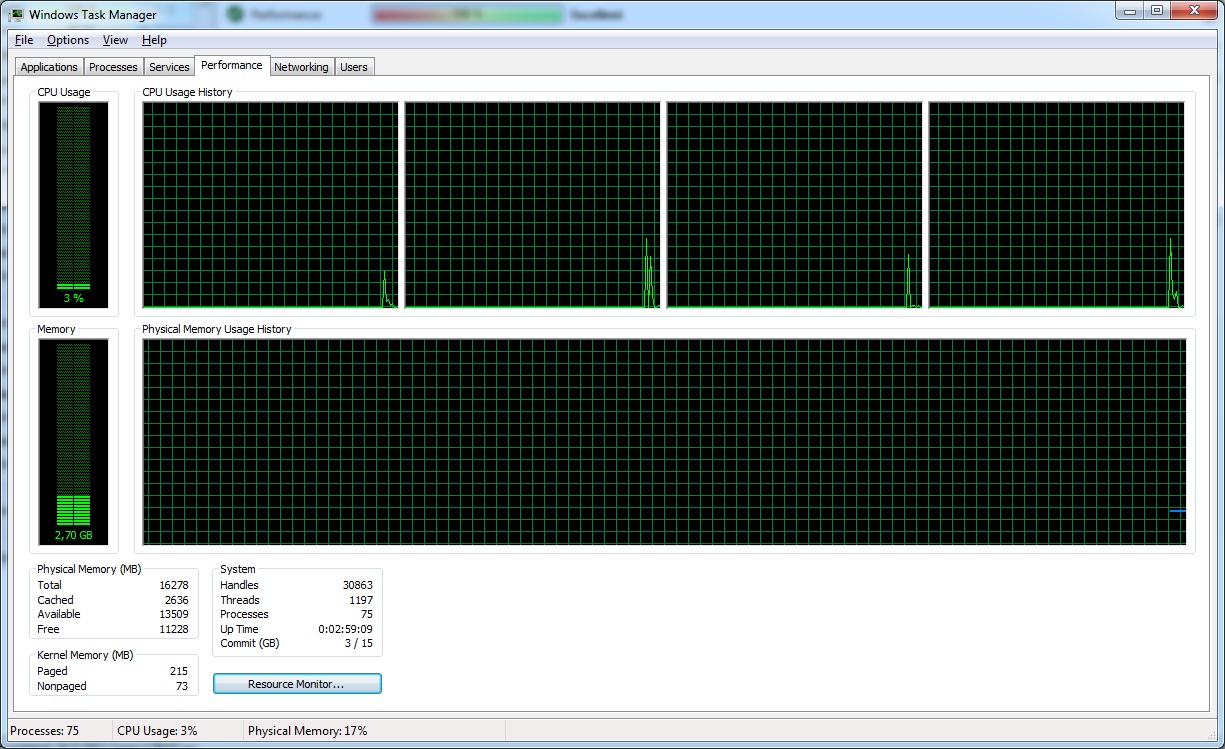Click the Memory gauge showing 2,70 GB
The width and height of the screenshot is (1225, 749).
point(73,442)
